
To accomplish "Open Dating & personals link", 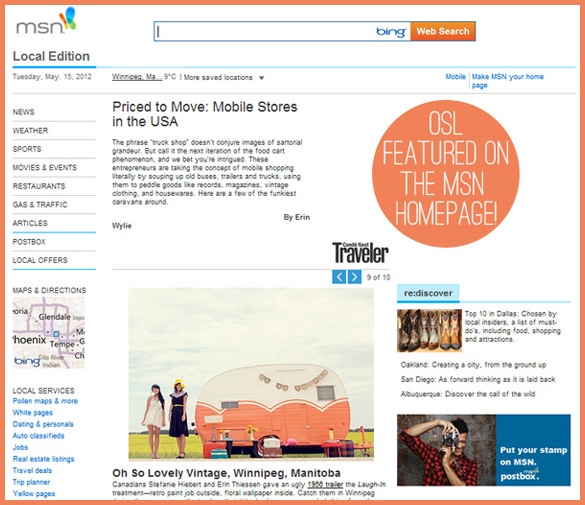I will (43, 424).
